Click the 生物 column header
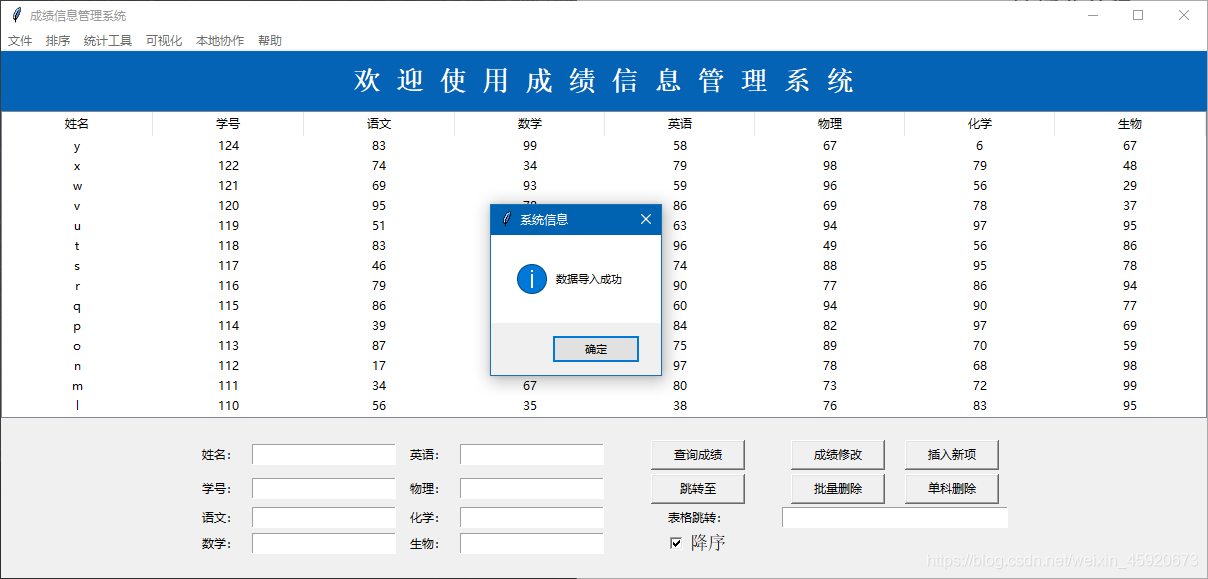This screenshot has width=1208, height=579. coord(1130,124)
